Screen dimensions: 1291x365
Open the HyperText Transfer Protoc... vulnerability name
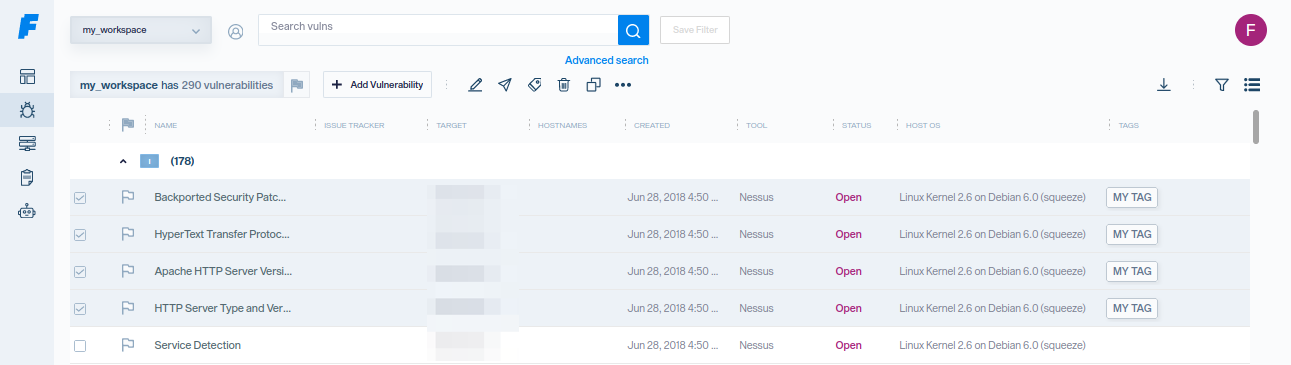tap(222, 234)
